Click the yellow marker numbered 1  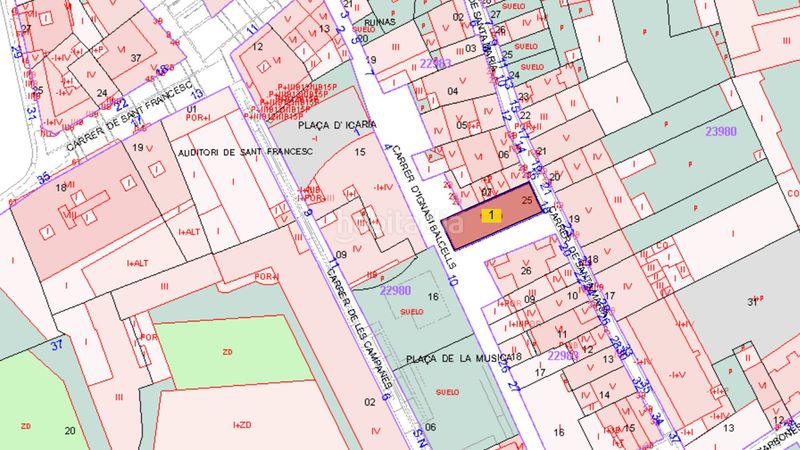tap(491, 215)
